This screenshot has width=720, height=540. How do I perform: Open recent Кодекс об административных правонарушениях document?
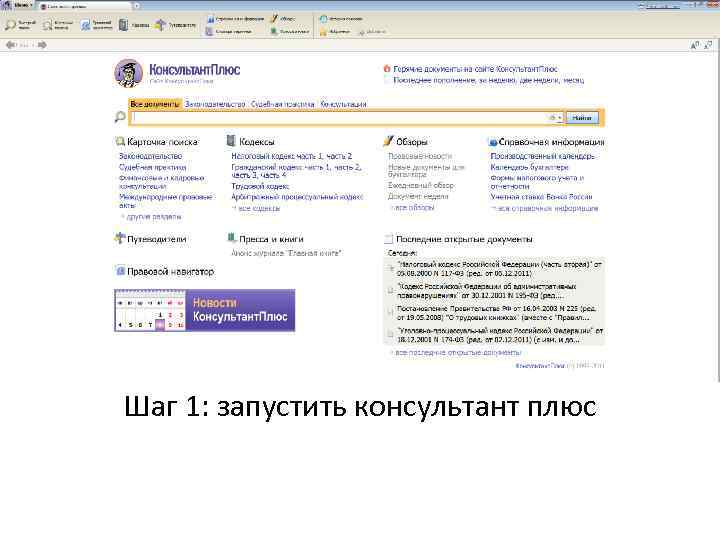click(487, 291)
